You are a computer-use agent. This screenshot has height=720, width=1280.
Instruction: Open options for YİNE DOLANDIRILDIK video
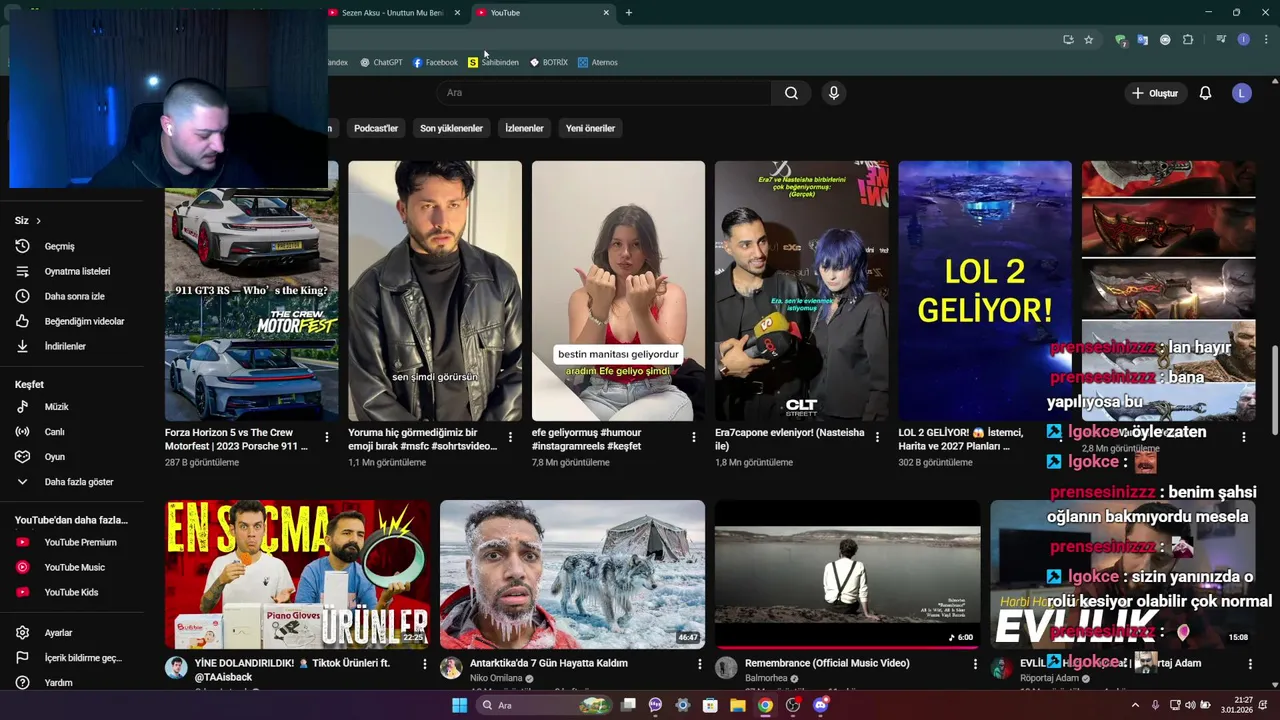point(424,664)
